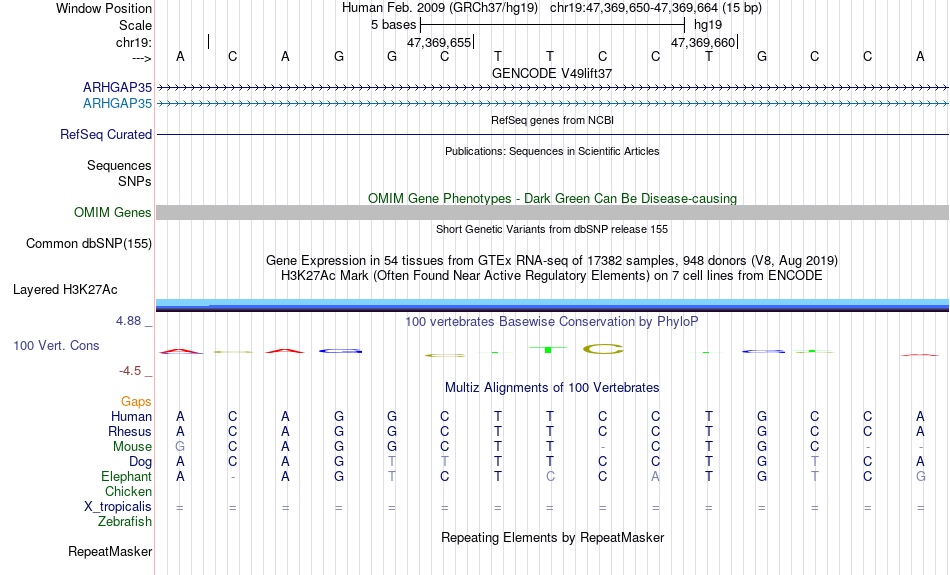Select the Elephant species row label

pos(127,476)
